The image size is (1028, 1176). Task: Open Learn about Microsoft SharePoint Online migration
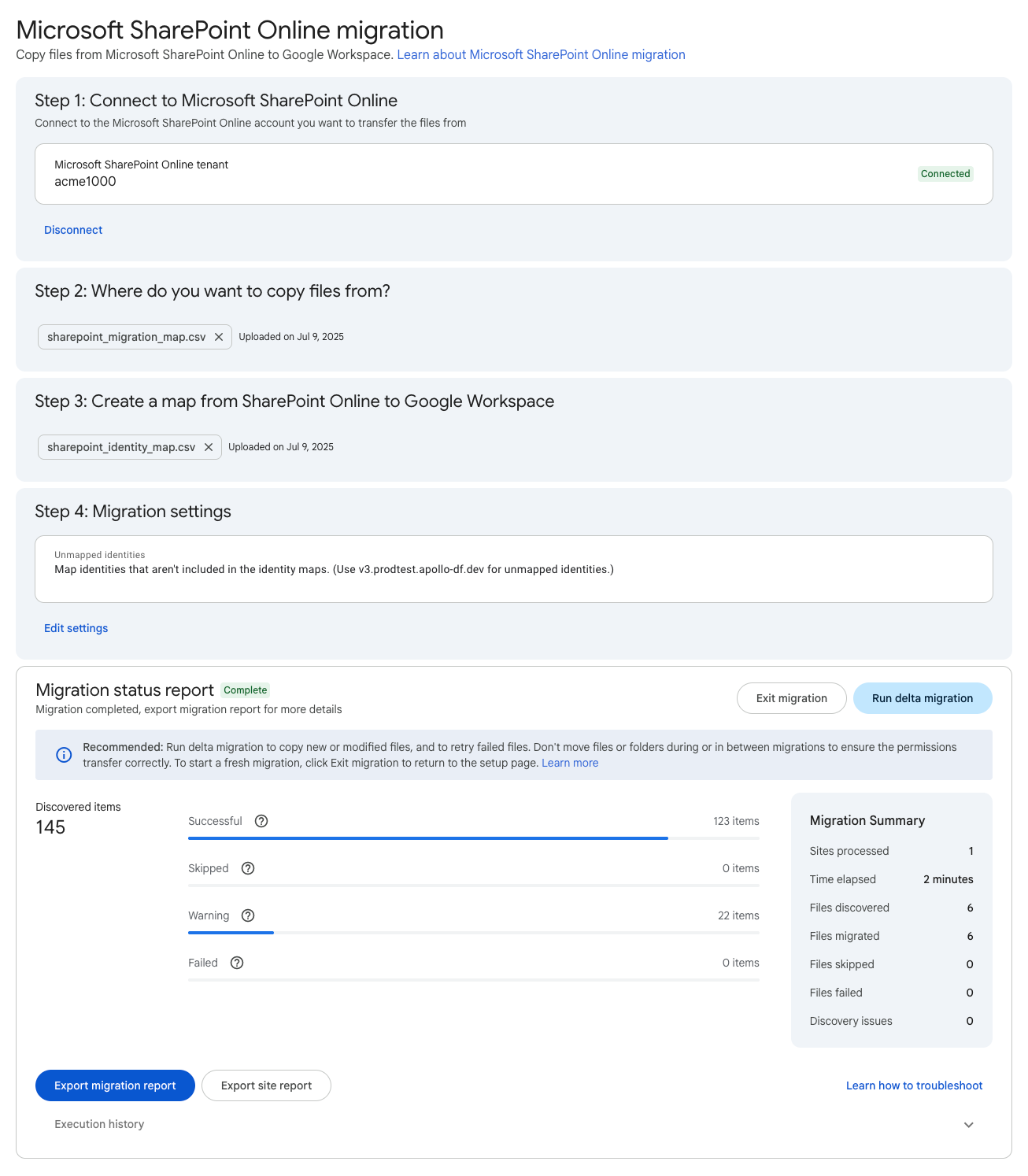542,54
